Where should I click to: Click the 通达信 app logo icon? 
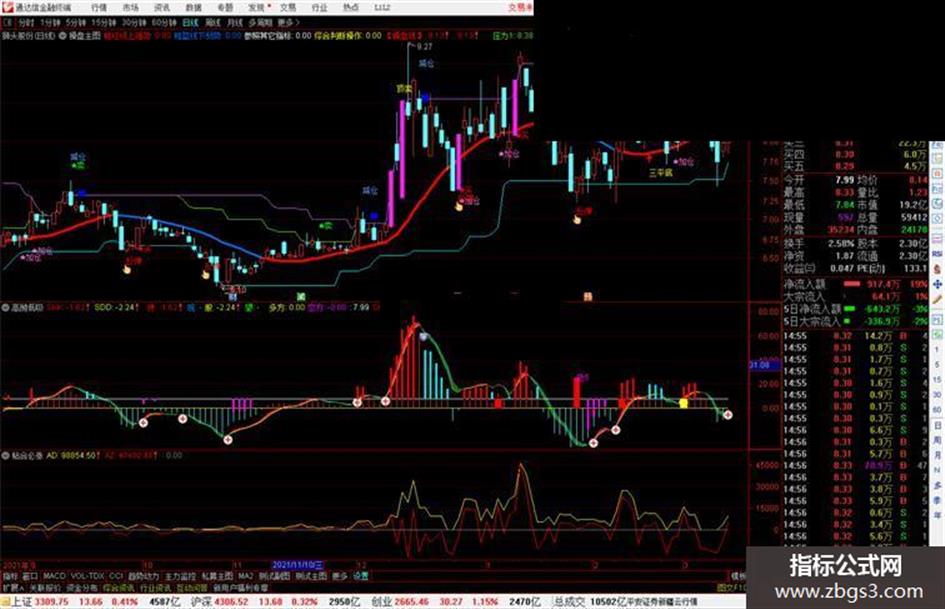[x=8, y=7]
